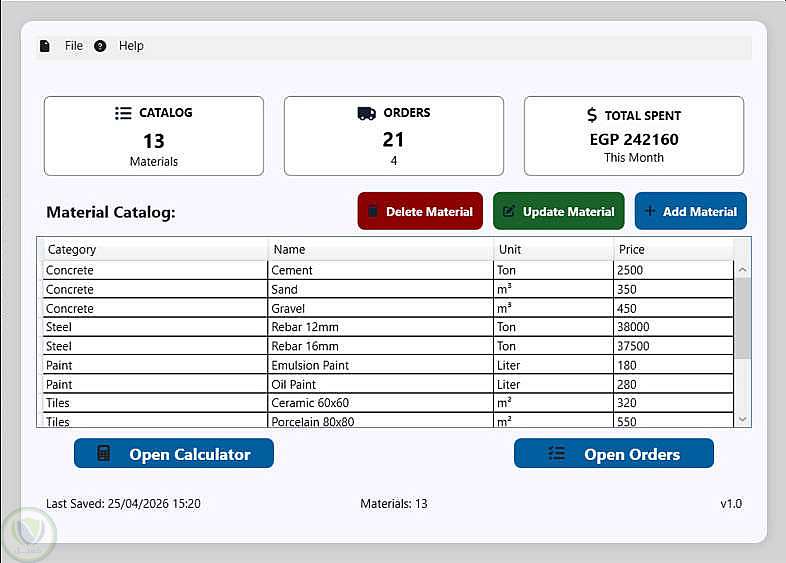This screenshot has height=563, width=786.
Task: Open the Help menu
Action: coord(131,46)
